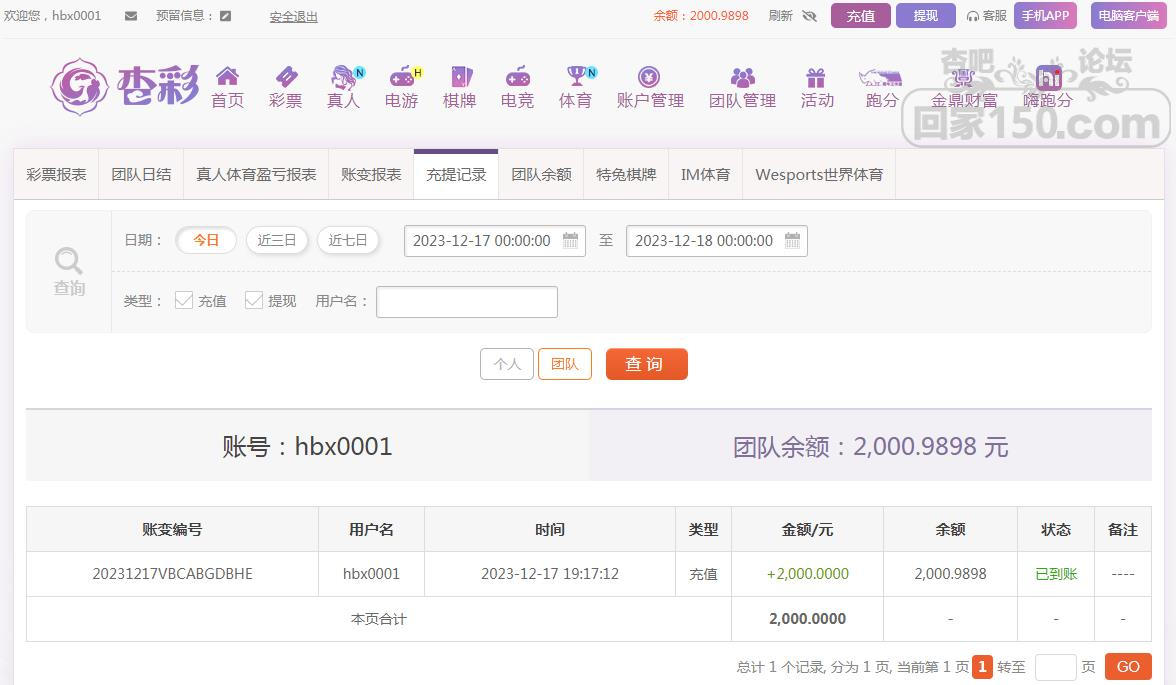Click the 本页合计 page total row label
Screen dimensions: 1176x685
[379, 619]
